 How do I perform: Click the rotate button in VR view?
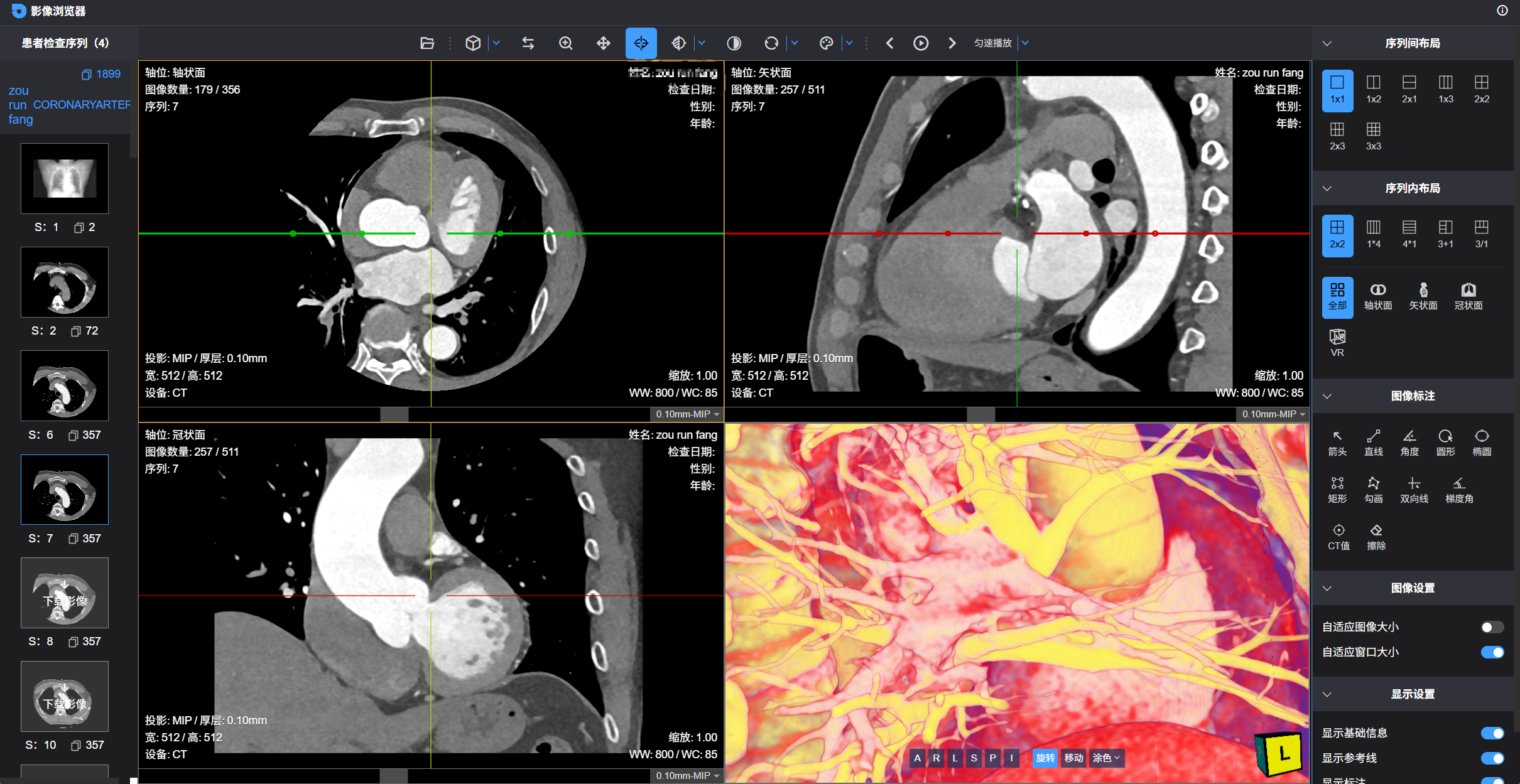coord(1045,758)
